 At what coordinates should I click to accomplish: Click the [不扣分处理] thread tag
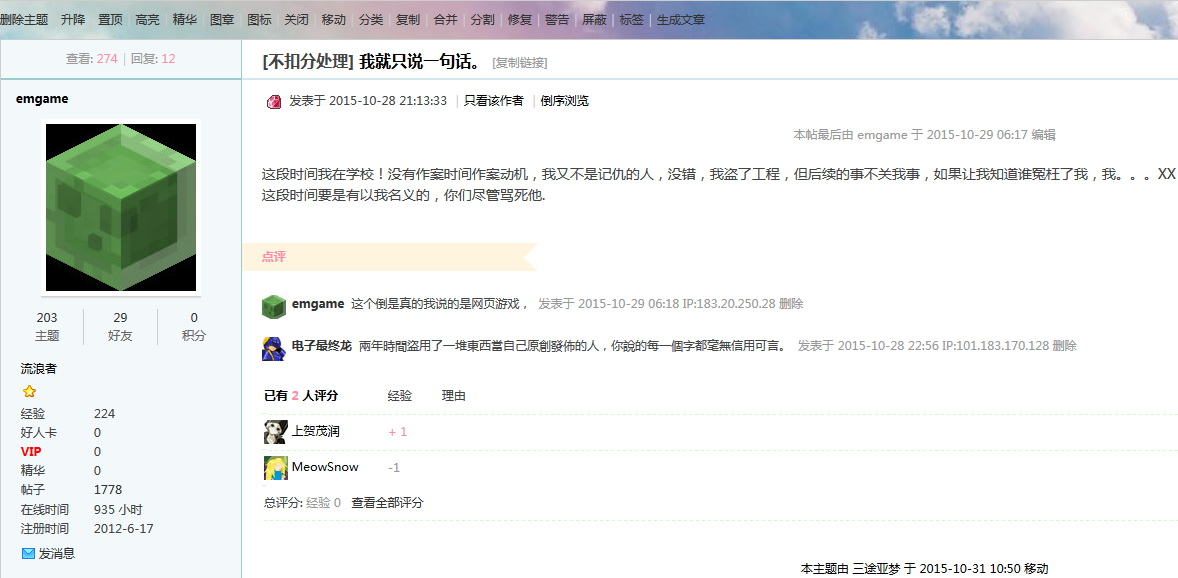click(x=308, y=62)
